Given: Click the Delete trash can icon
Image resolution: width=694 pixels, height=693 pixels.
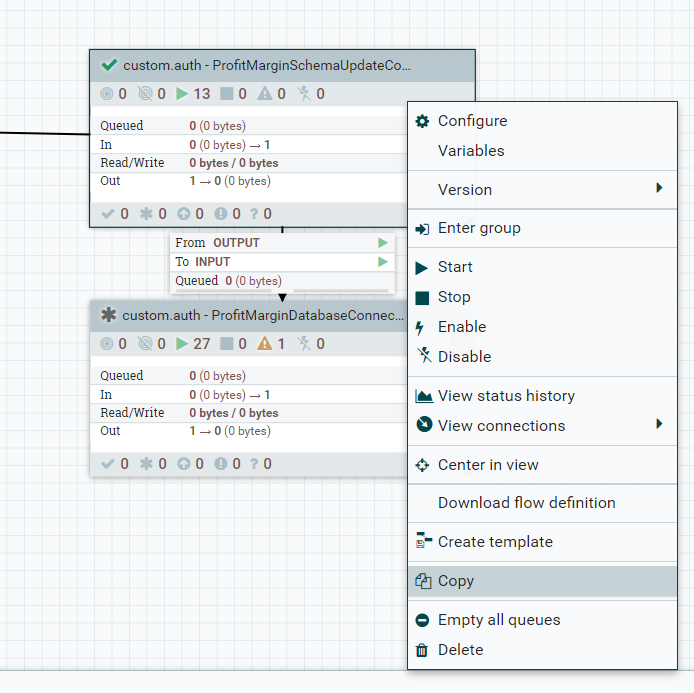Looking at the screenshot, I should tap(422, 650).
